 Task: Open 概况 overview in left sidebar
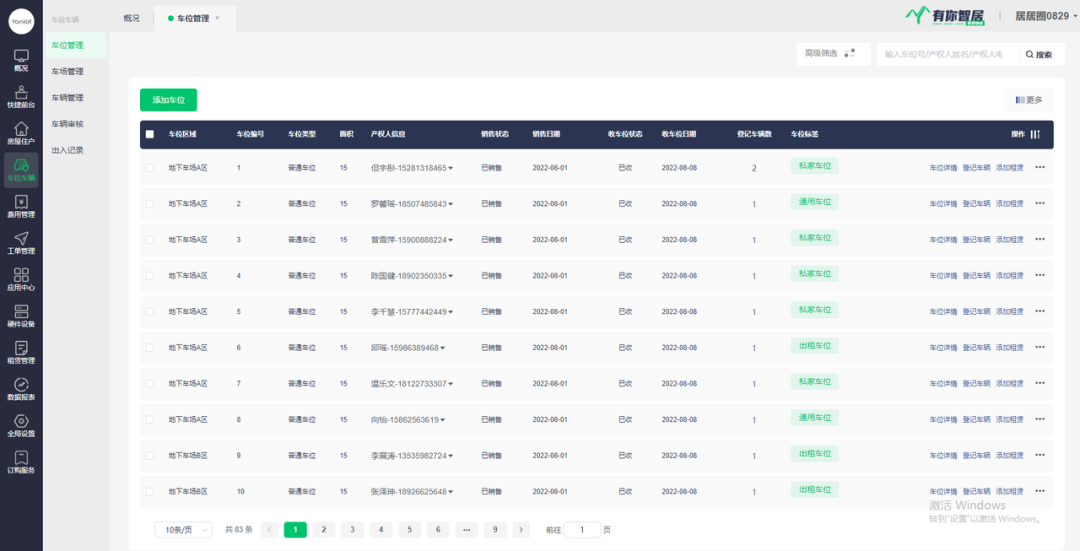[21, 60]
